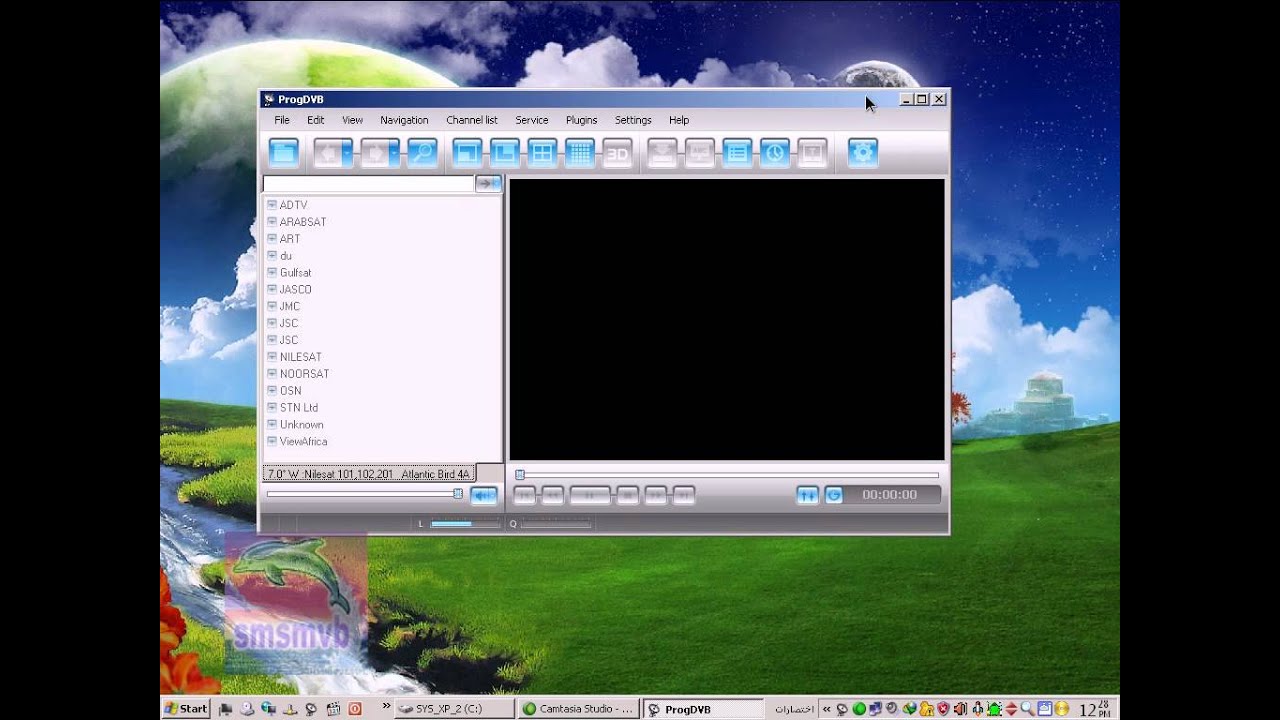Open the File menu
1280x720 pixels.
pyautogui.click(x=282, y=120)
